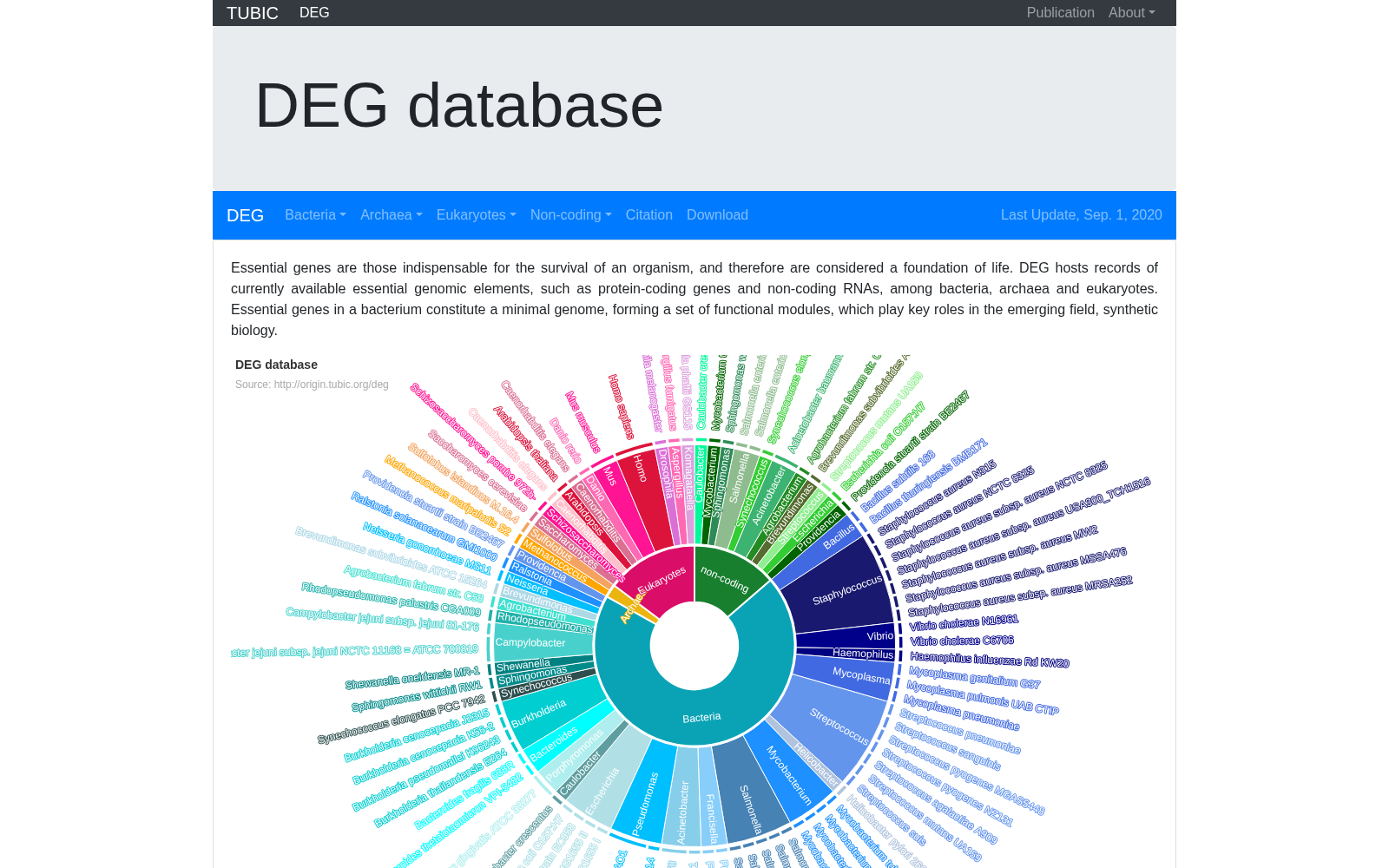Viewport: 1389px width, 868px height.
Task: Select the Eukaryotes chart segment
Action: (x=662, y=580)
